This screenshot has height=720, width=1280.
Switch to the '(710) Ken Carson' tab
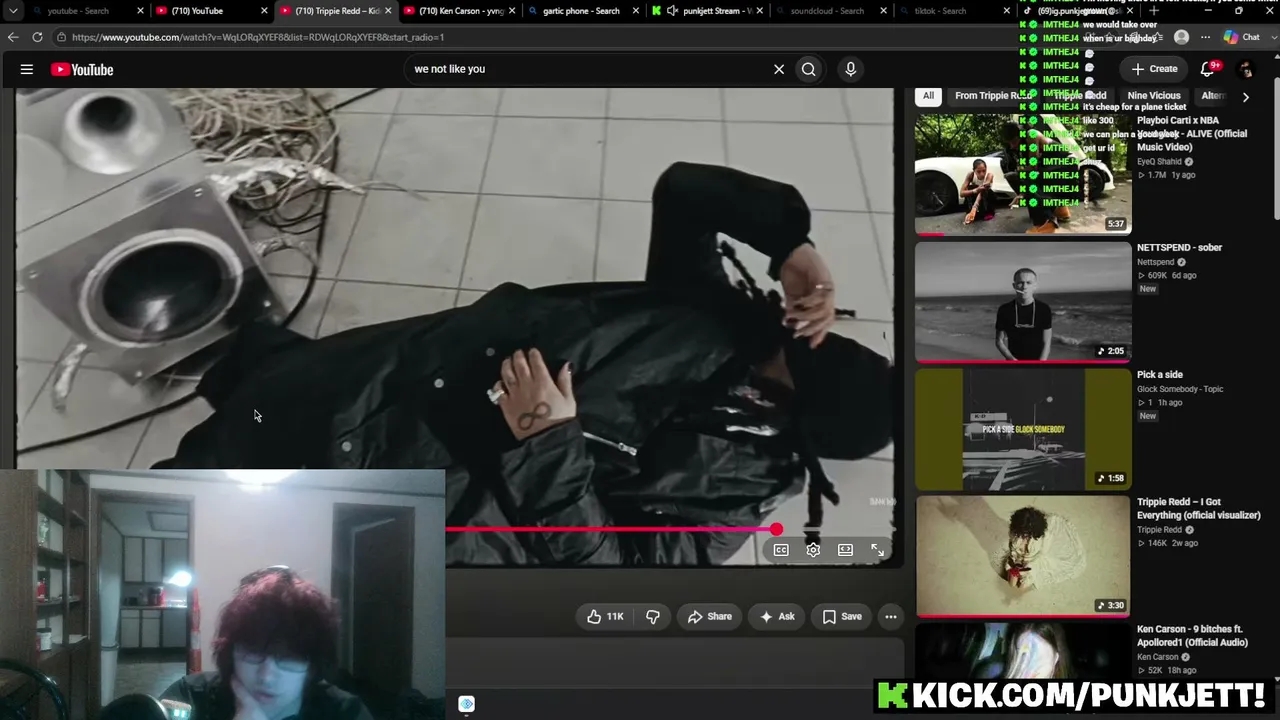pyautogui.click(x=459, y=11)
